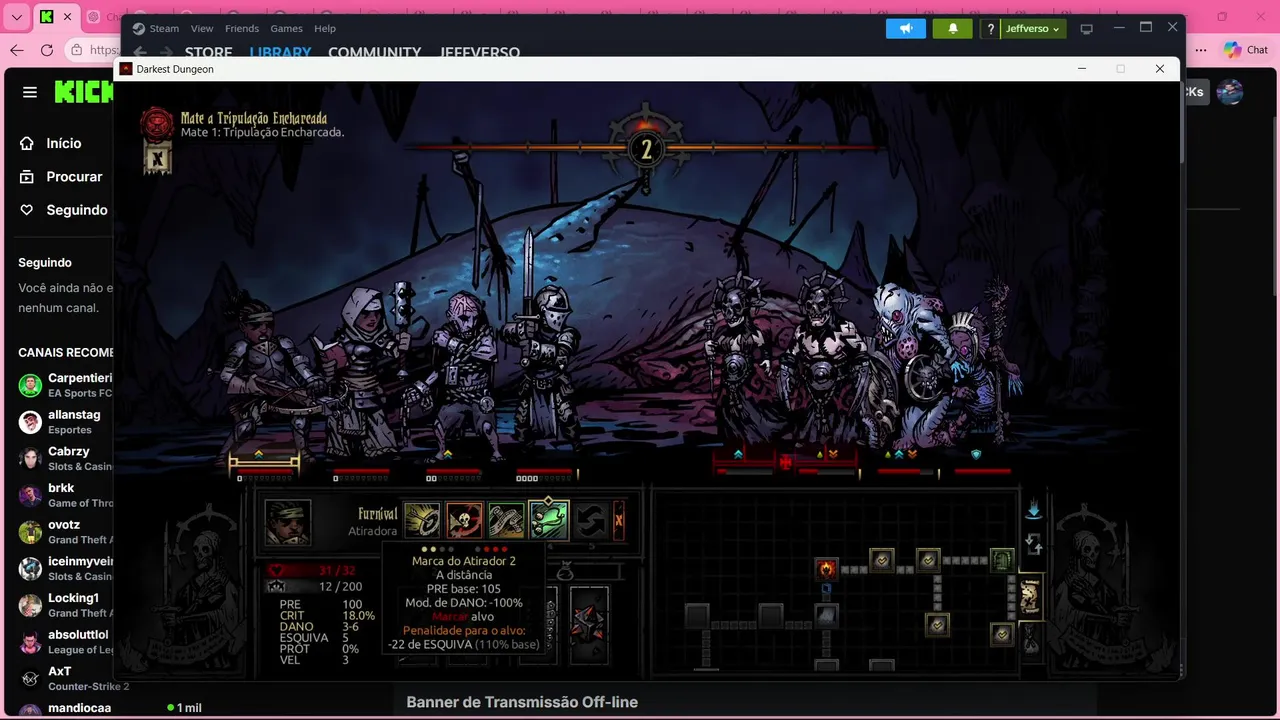The image size is (1280, 720).
Task: Open the absoluttlol recommended channel
Action: 64,641
